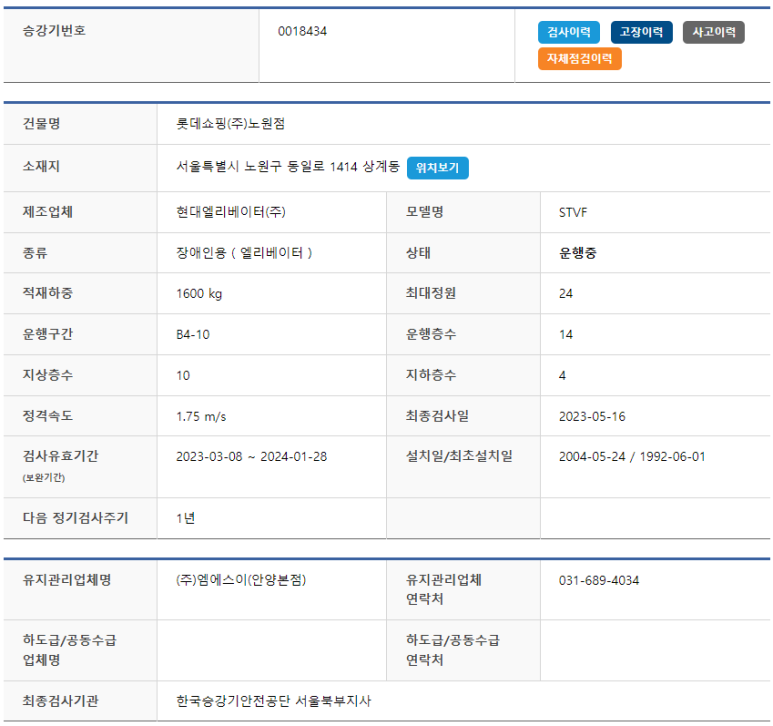Select maintenance contact 031-689-4034
This screenshot has height=726, width=773.
click(x=598, y=581)
